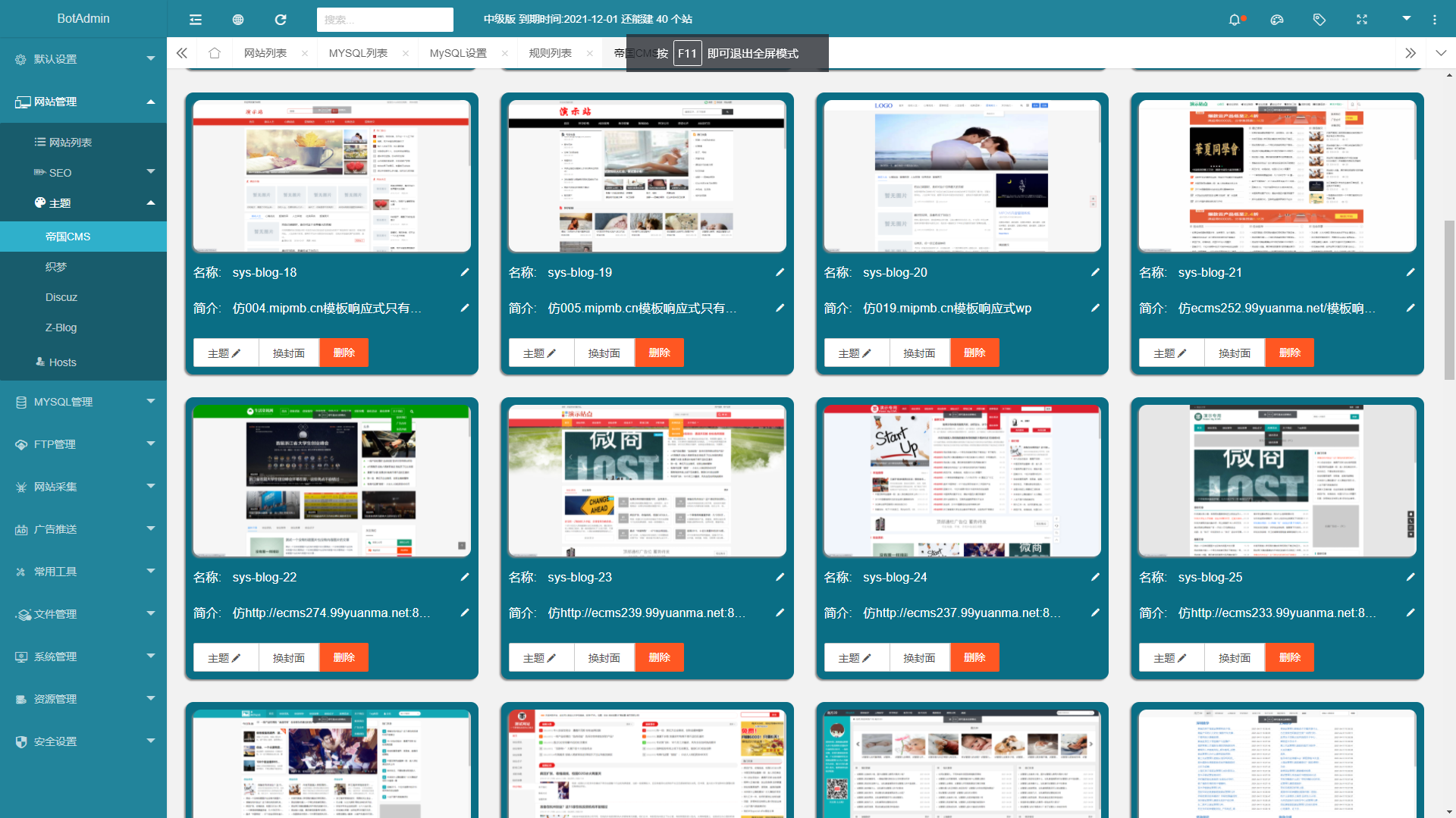The height and width of the screenshot is (818, 1456).
Task: Select Discuz theme category
Action: tap(83, 297)
